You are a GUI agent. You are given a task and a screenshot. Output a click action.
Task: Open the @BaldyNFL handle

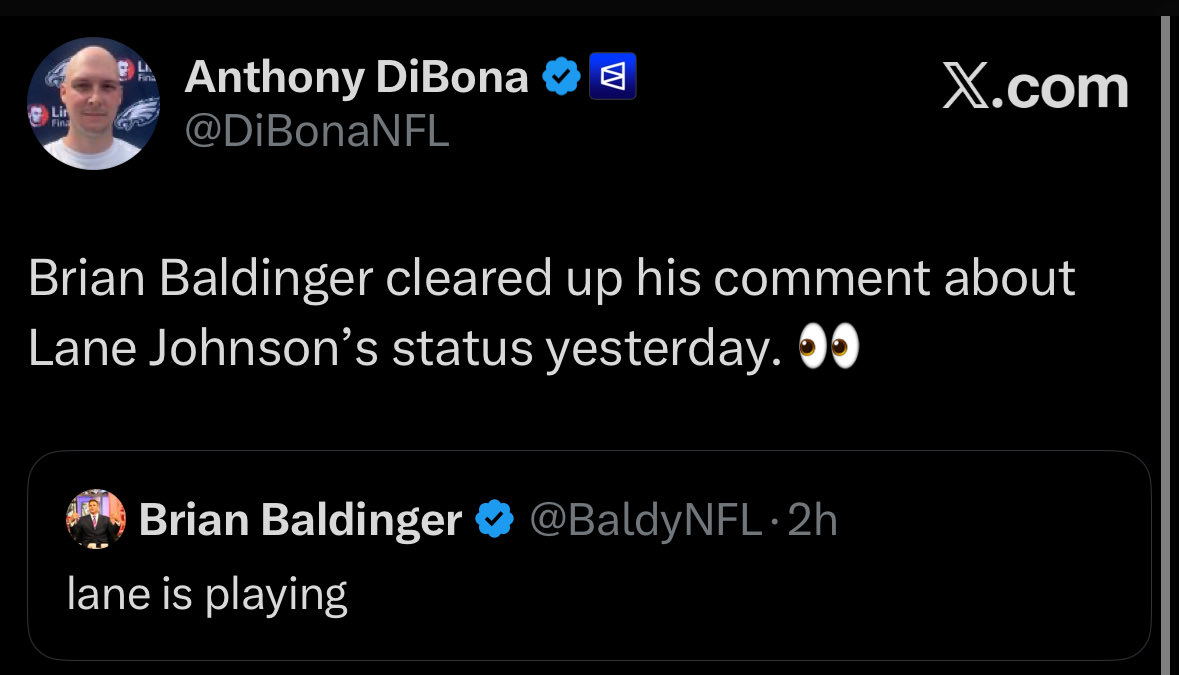point(644,520)
